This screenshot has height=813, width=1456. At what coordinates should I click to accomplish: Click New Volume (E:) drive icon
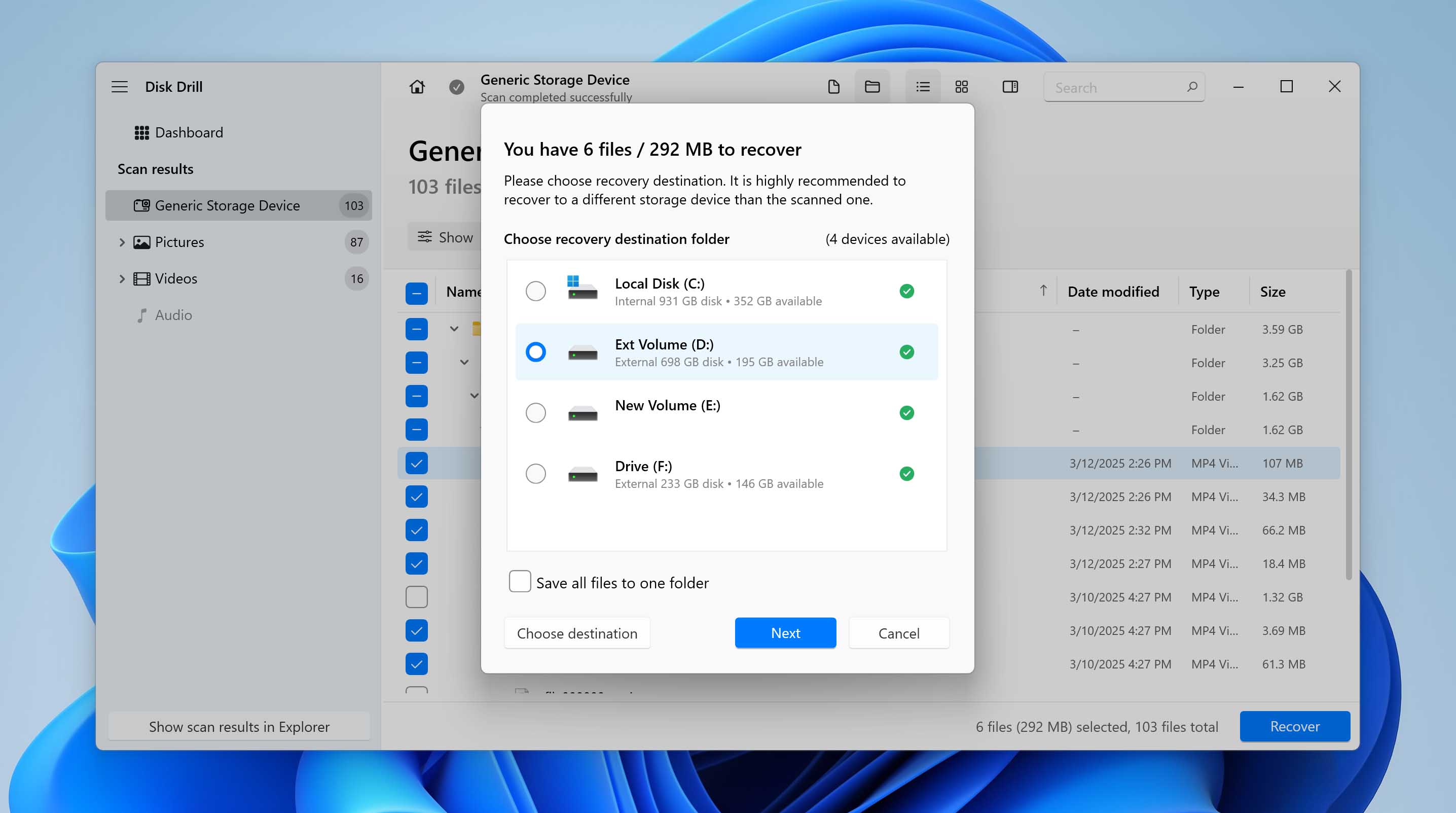tap(582, 414)
